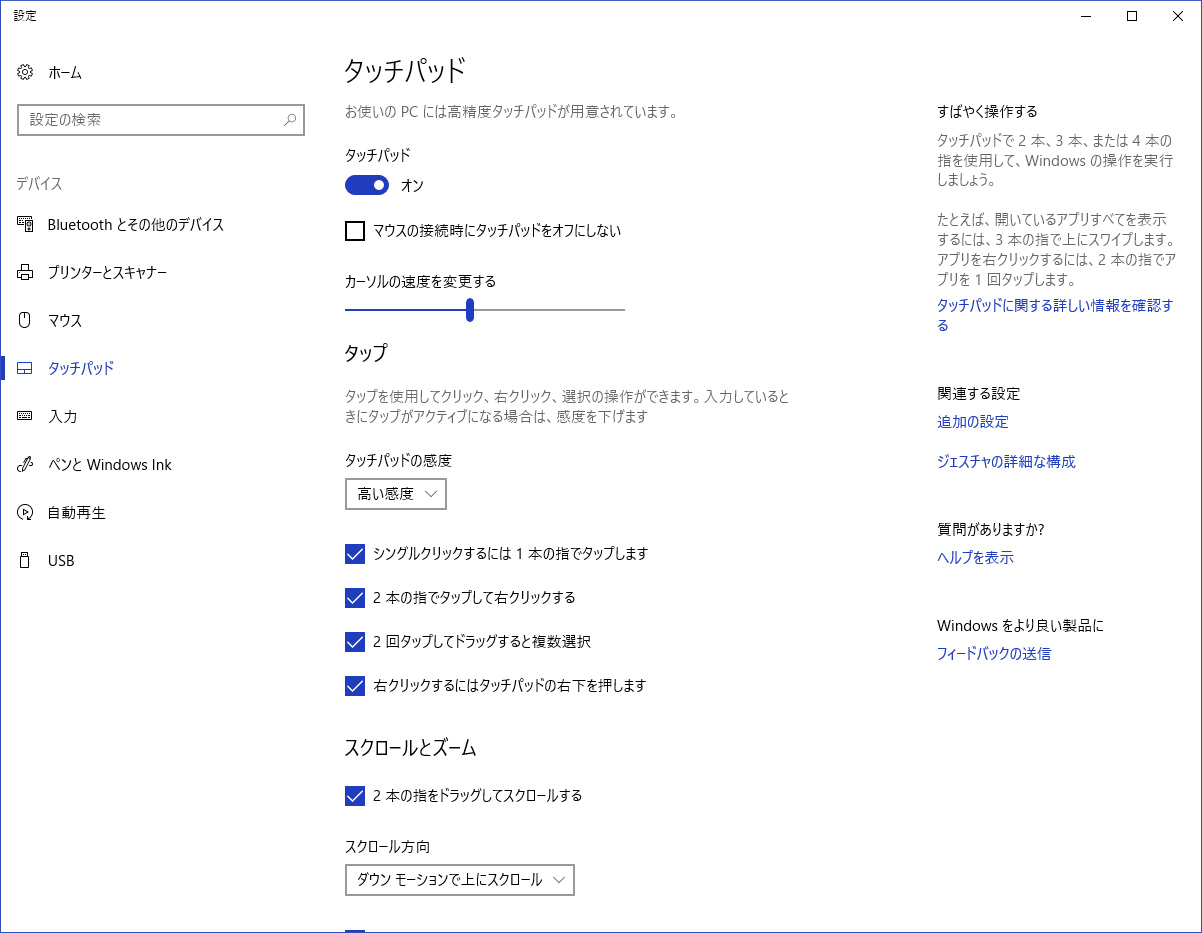1202x933 pixels.
Task: Minimize the 設定 window
Action: (x=1086, y=15)
